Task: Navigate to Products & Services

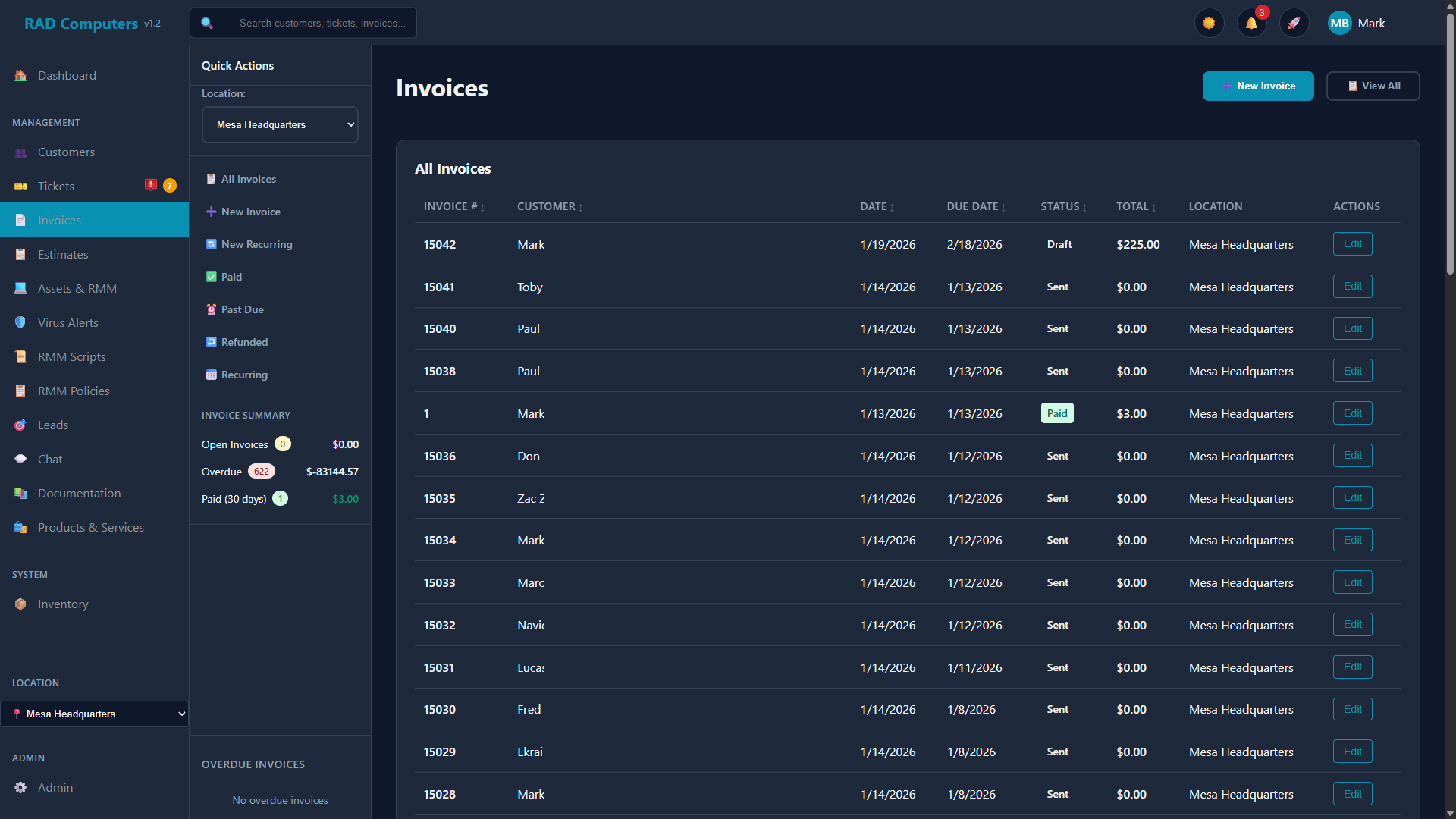Action: 90,527
